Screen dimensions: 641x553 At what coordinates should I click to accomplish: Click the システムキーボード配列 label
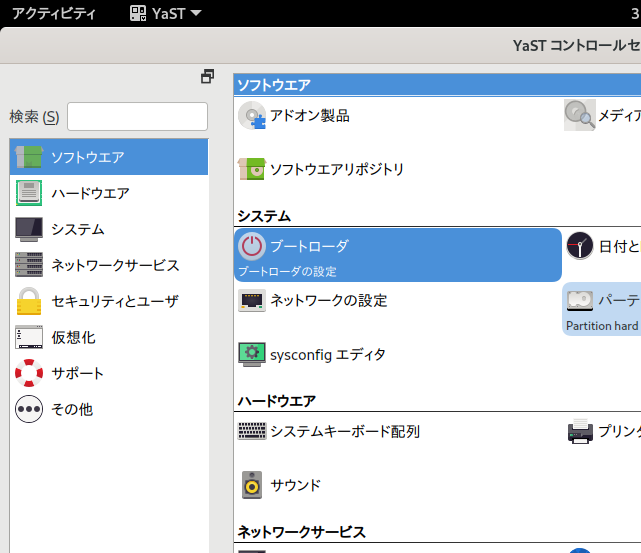point(345,431)
